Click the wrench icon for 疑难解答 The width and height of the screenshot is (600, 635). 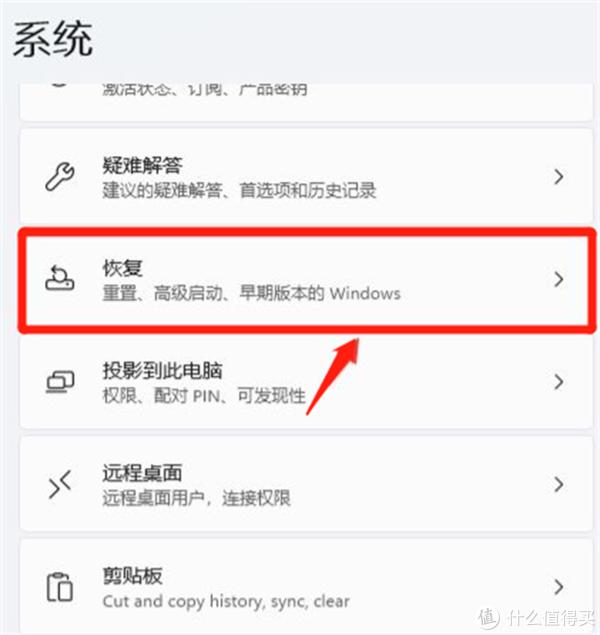point(60,177)
